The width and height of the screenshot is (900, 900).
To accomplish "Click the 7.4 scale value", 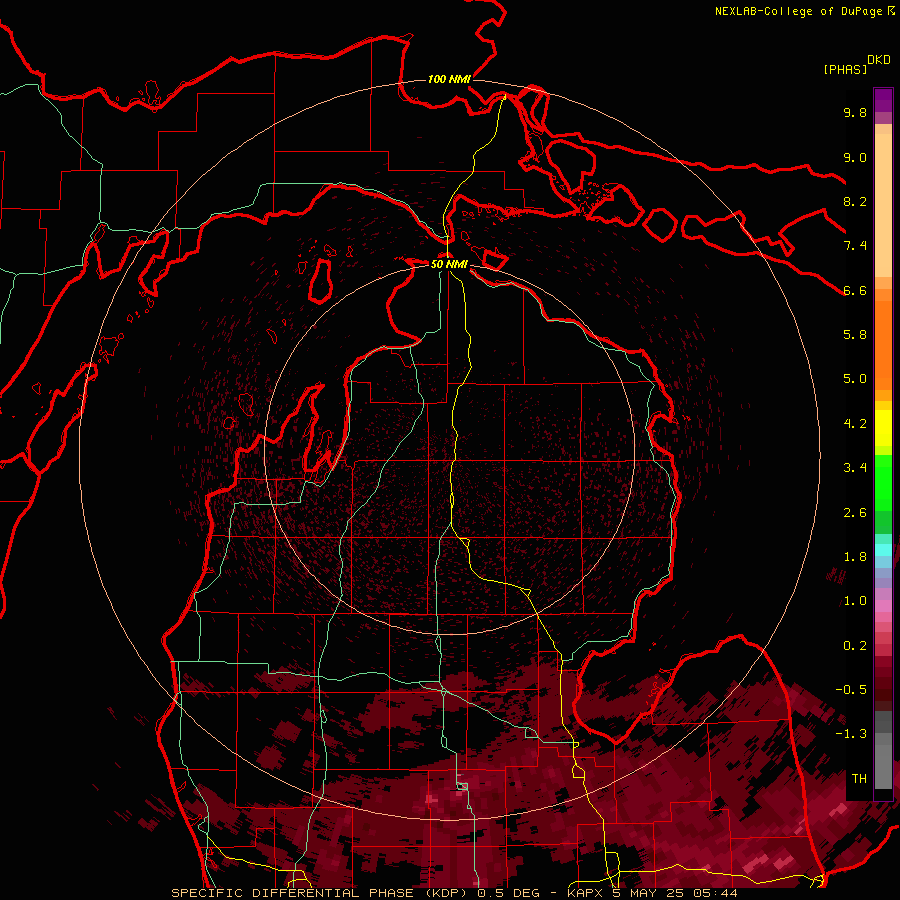I will coord(855,246).
